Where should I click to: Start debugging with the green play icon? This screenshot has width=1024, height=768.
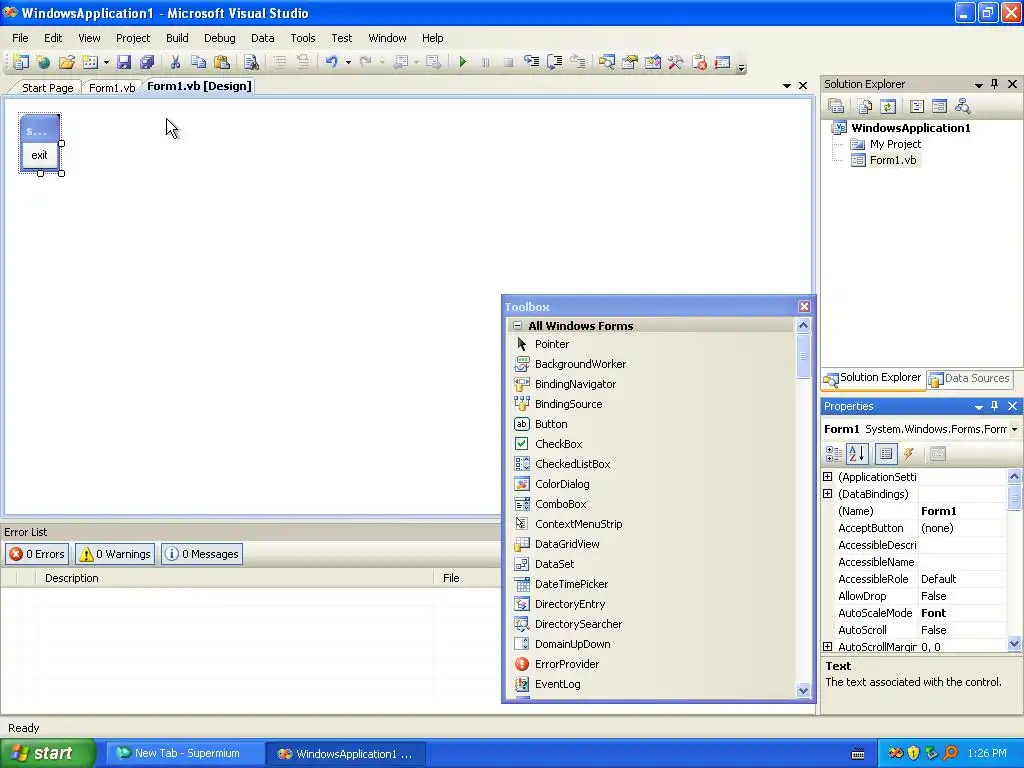click(462, 62)
